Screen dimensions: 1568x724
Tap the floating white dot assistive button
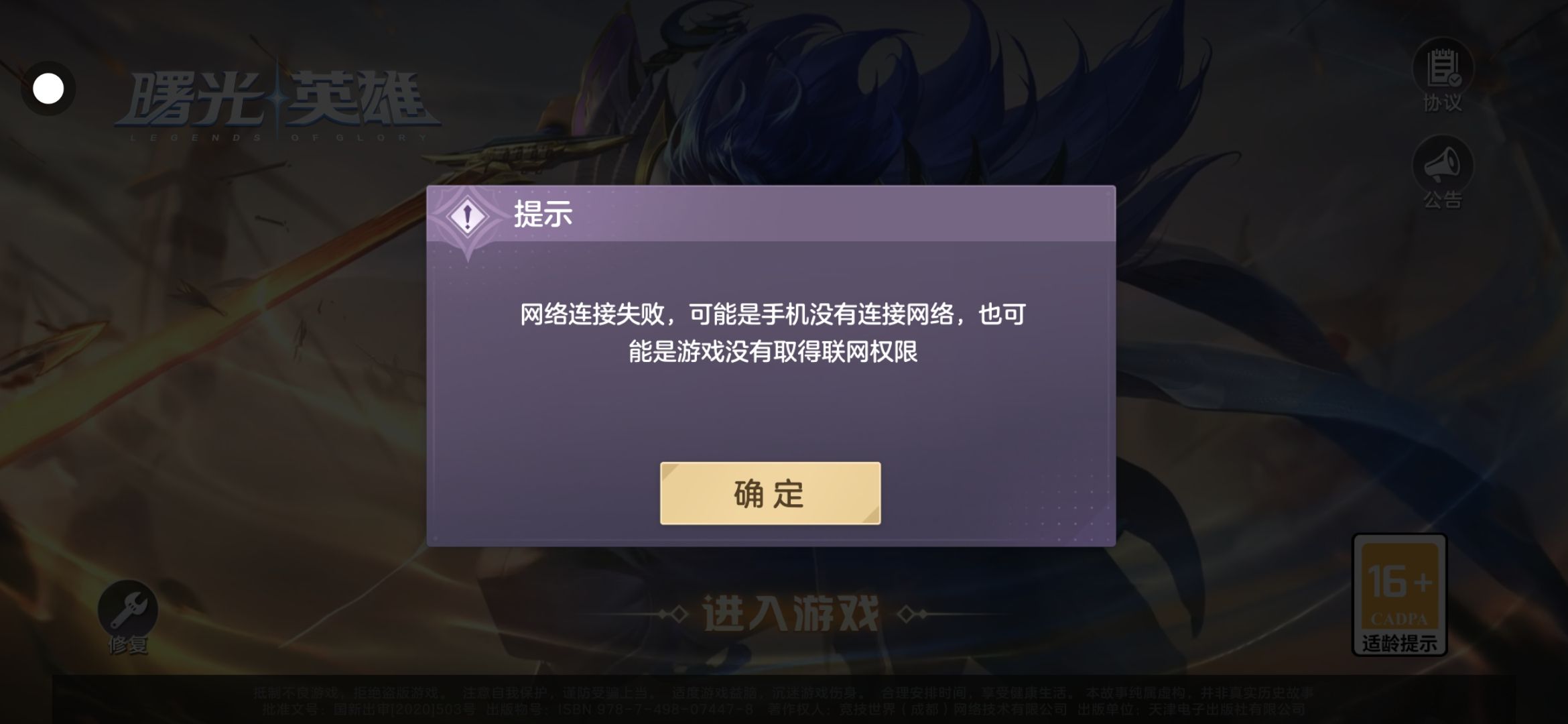tap(48, 88)
